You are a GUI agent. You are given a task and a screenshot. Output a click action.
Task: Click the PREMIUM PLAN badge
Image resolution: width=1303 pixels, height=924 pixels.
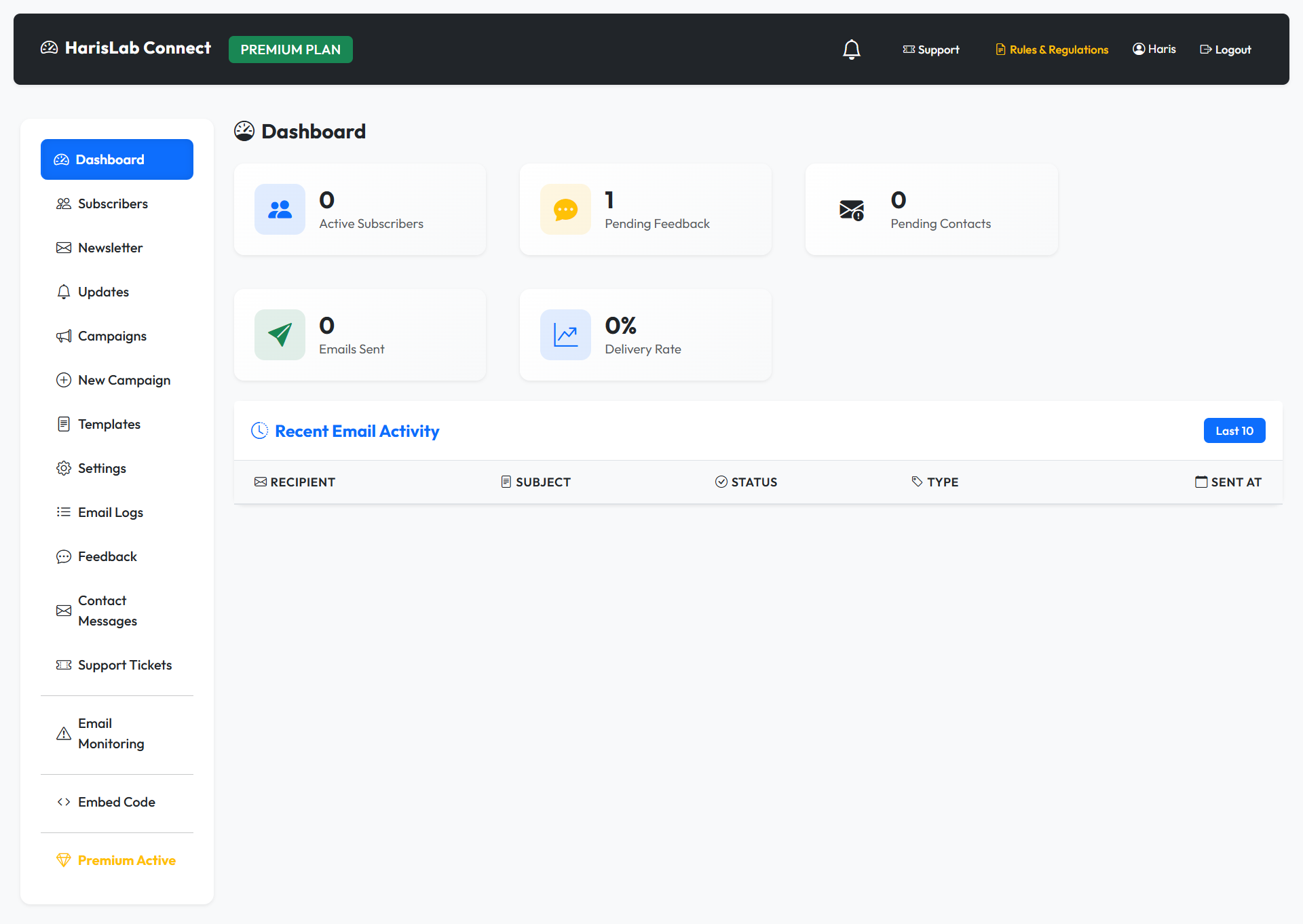(290, 49)
